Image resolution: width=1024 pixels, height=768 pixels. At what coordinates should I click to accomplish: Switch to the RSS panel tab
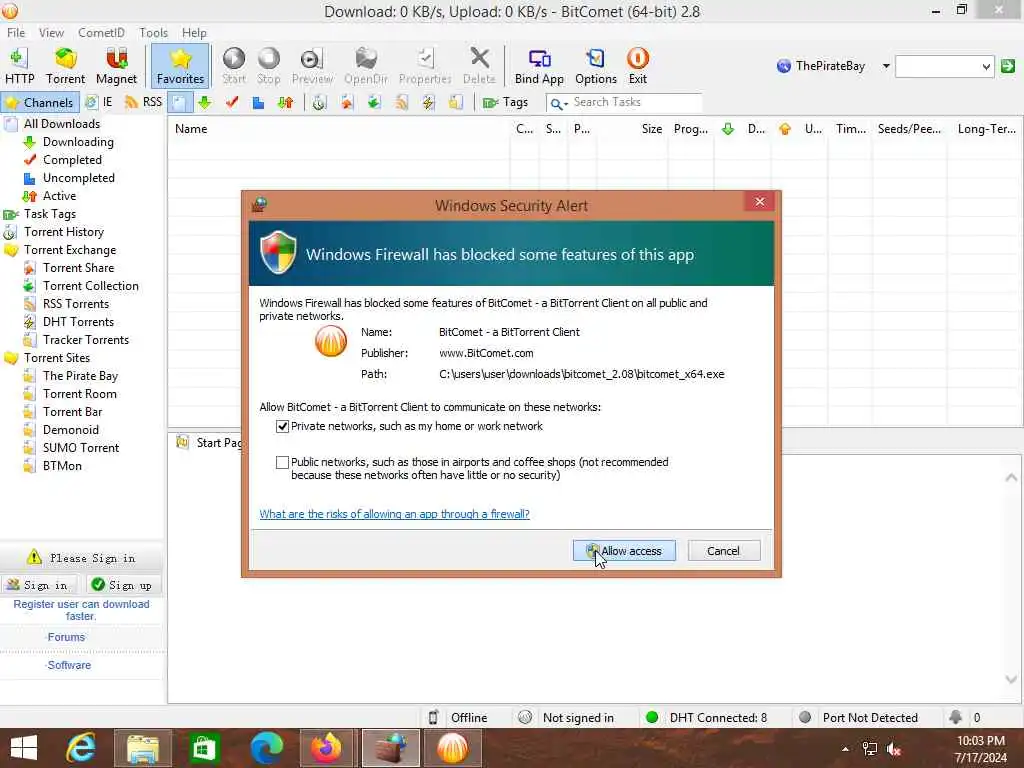click(x=143, y=103)
